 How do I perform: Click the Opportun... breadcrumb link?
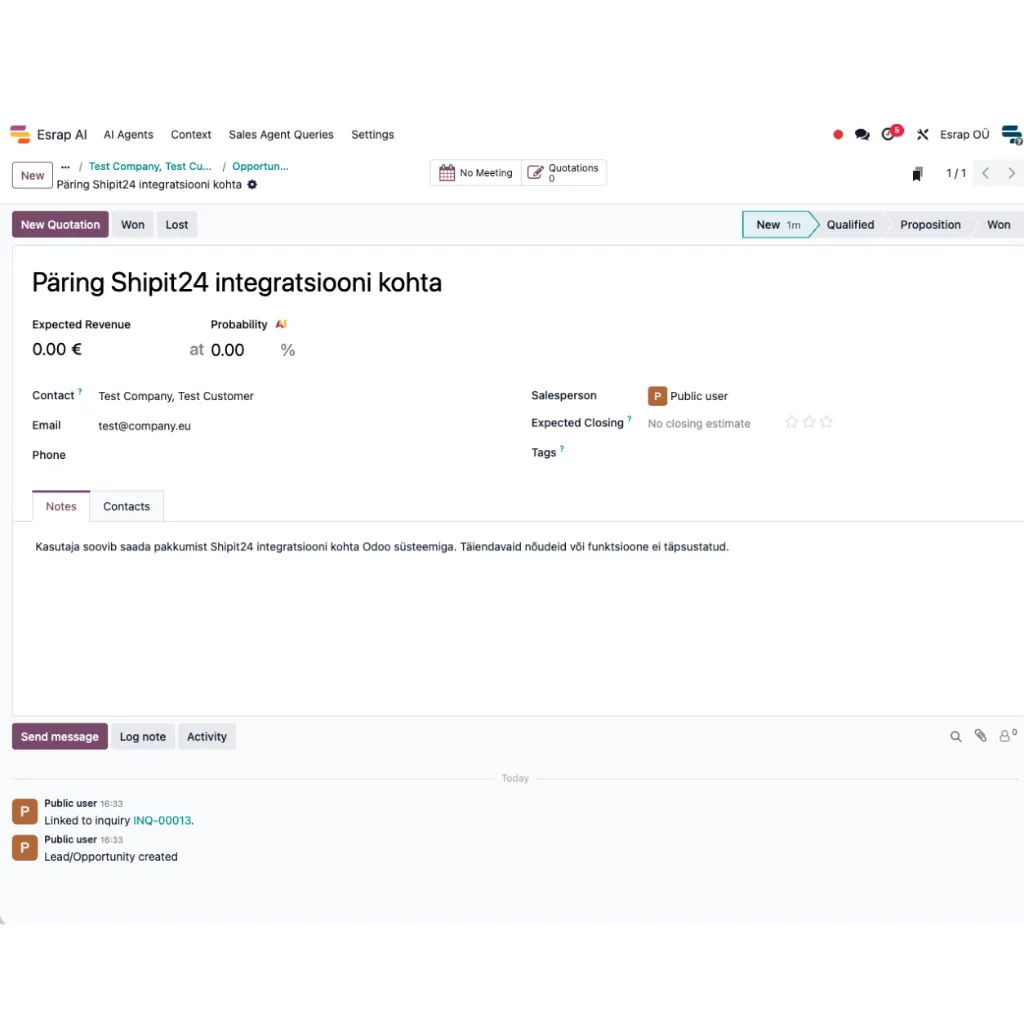[260, 167]
